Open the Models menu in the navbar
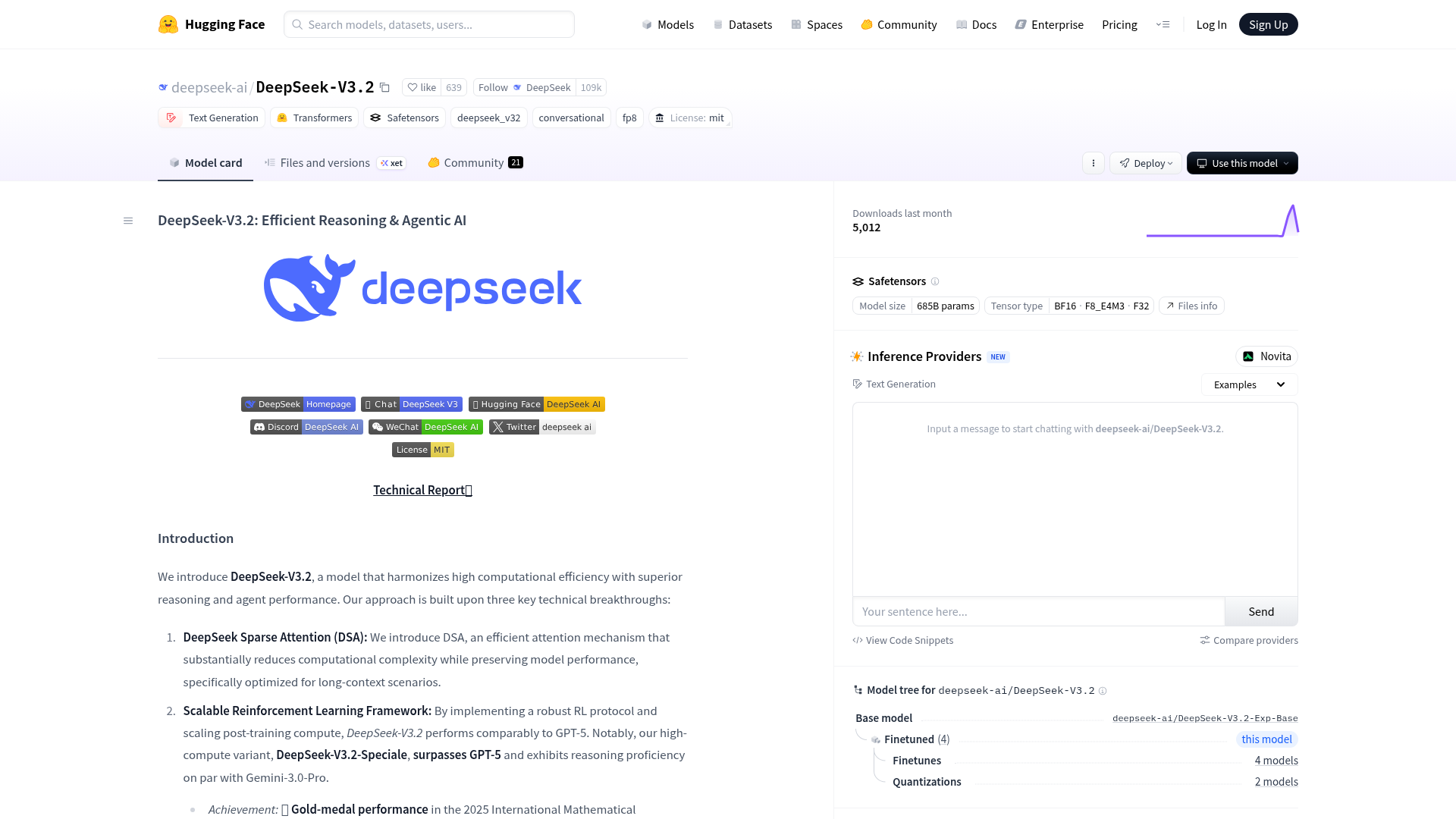Screen dimensions: 1456x819 (667, 24)
